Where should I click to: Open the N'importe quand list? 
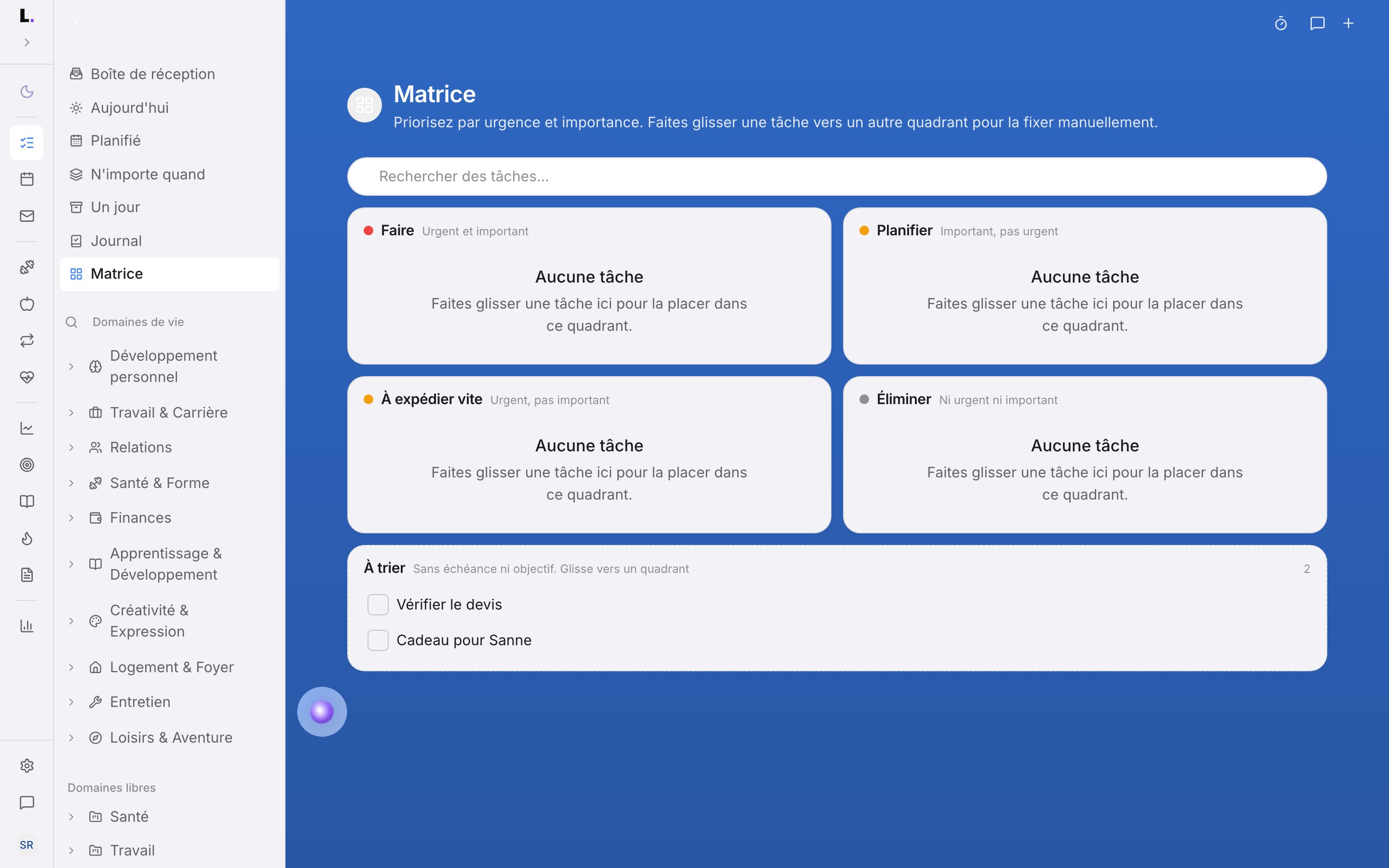[x=169, y=174]
